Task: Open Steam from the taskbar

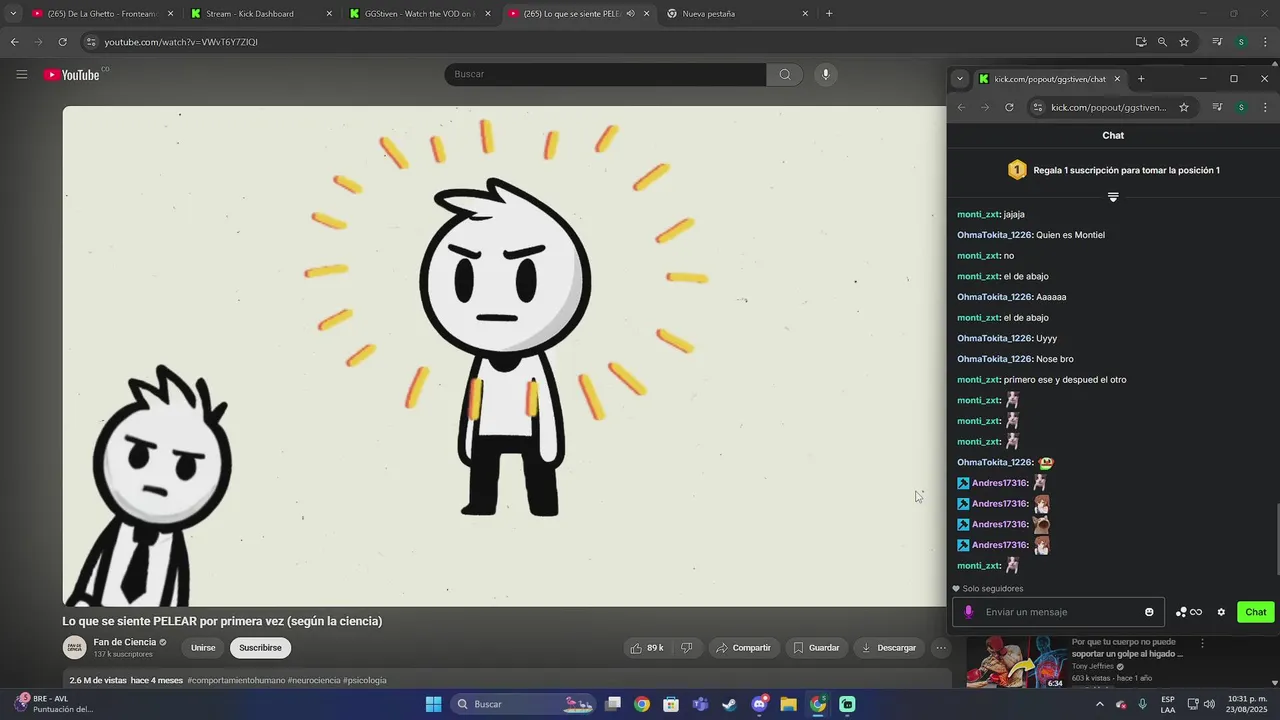Action: [730, 704]
